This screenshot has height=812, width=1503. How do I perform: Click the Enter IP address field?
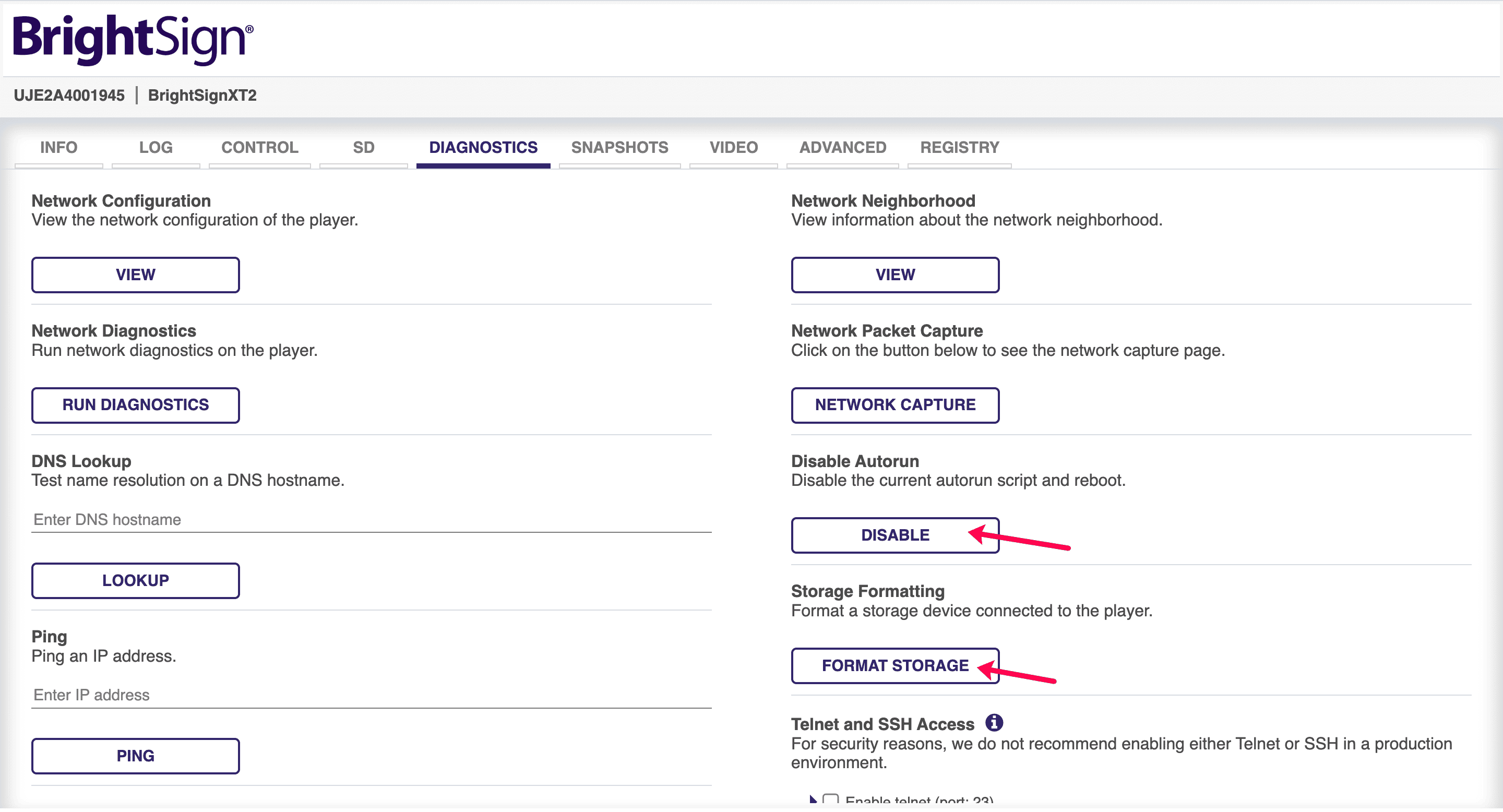(371, 695)
